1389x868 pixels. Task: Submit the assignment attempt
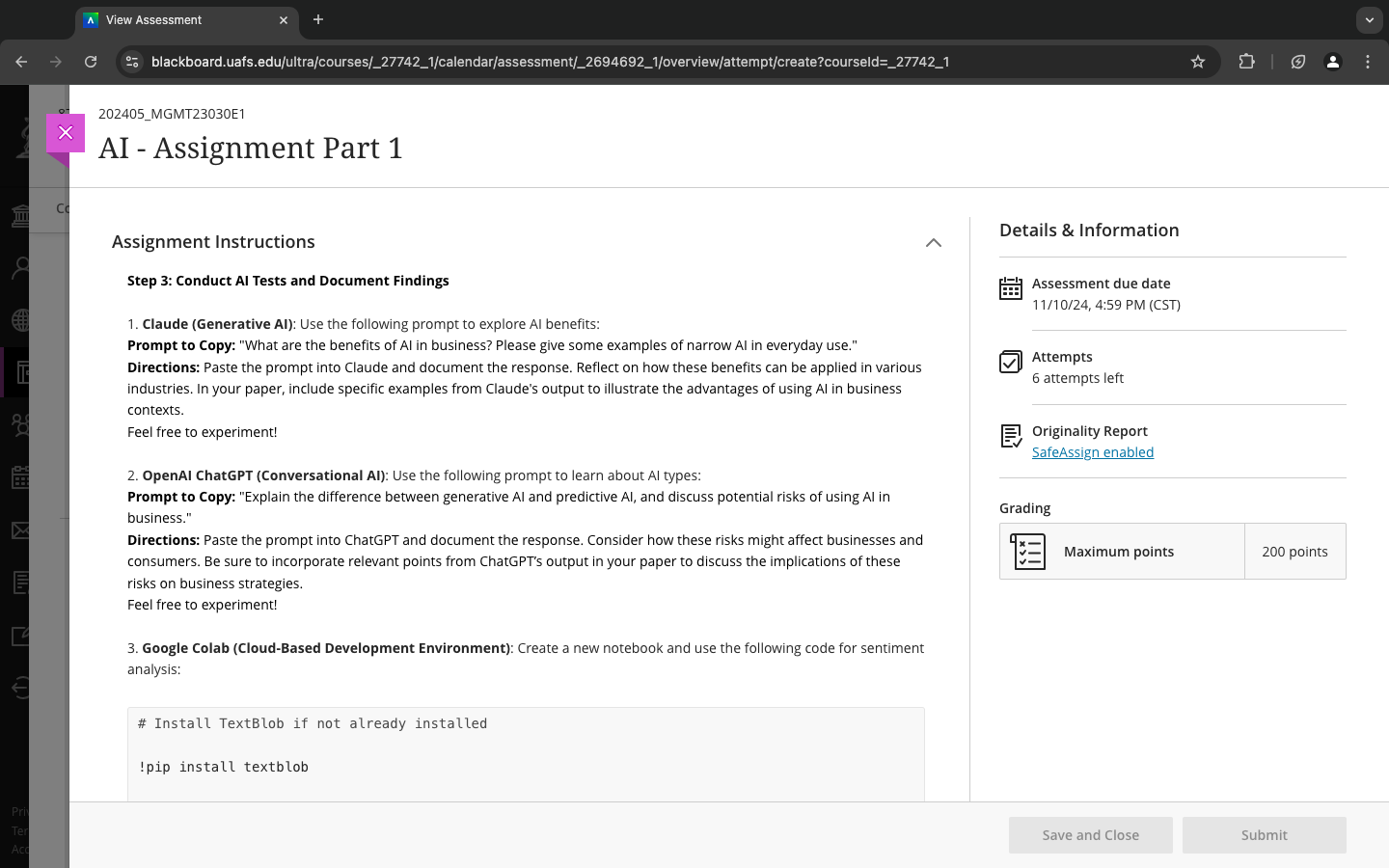(x=1265, y=835)
